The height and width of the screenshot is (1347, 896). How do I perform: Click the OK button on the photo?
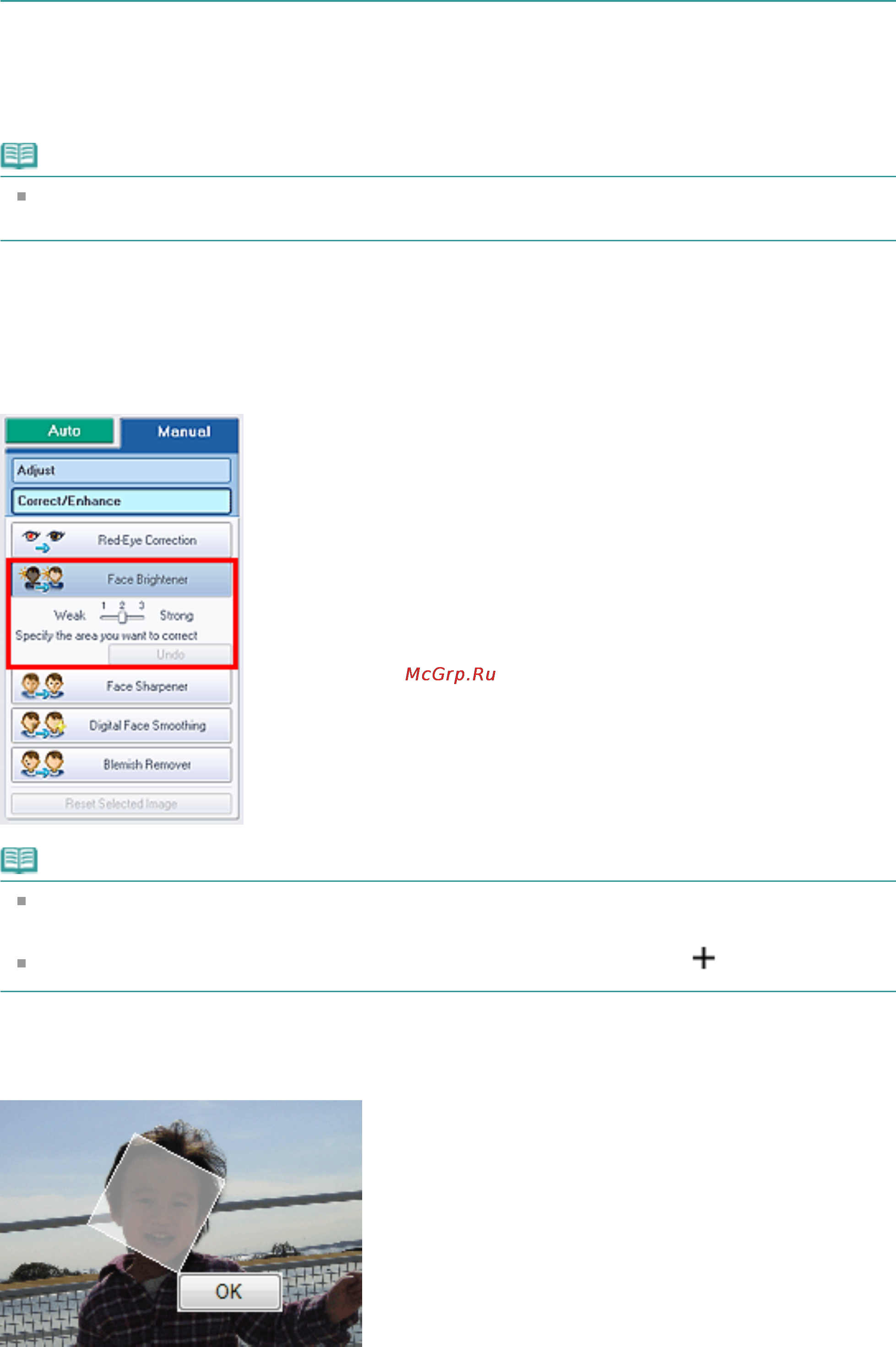pos(230,1291)
